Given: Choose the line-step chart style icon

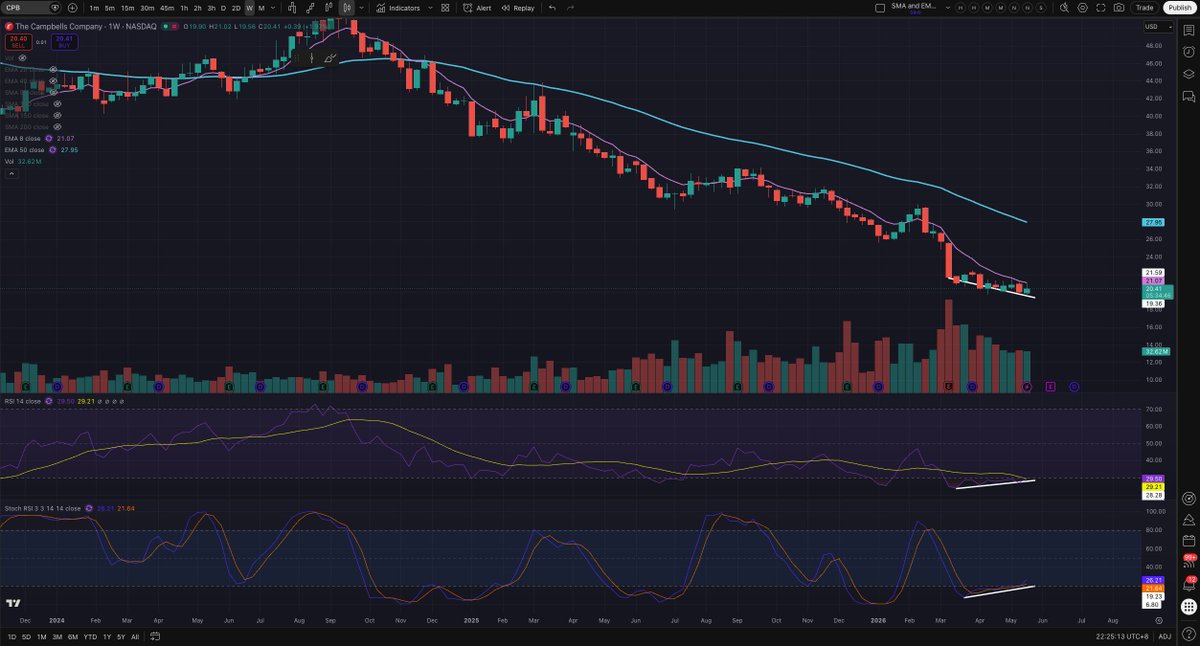Looking at the screenshot, I should pos(311,7).
